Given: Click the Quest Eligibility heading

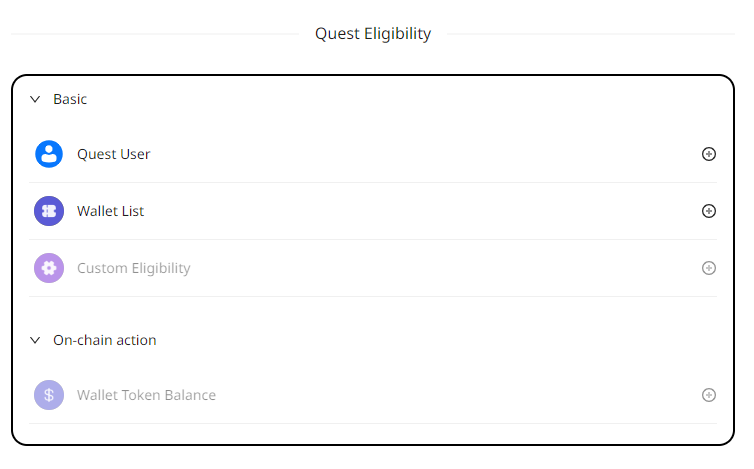Looking at the screenshot, I should 373,34.
